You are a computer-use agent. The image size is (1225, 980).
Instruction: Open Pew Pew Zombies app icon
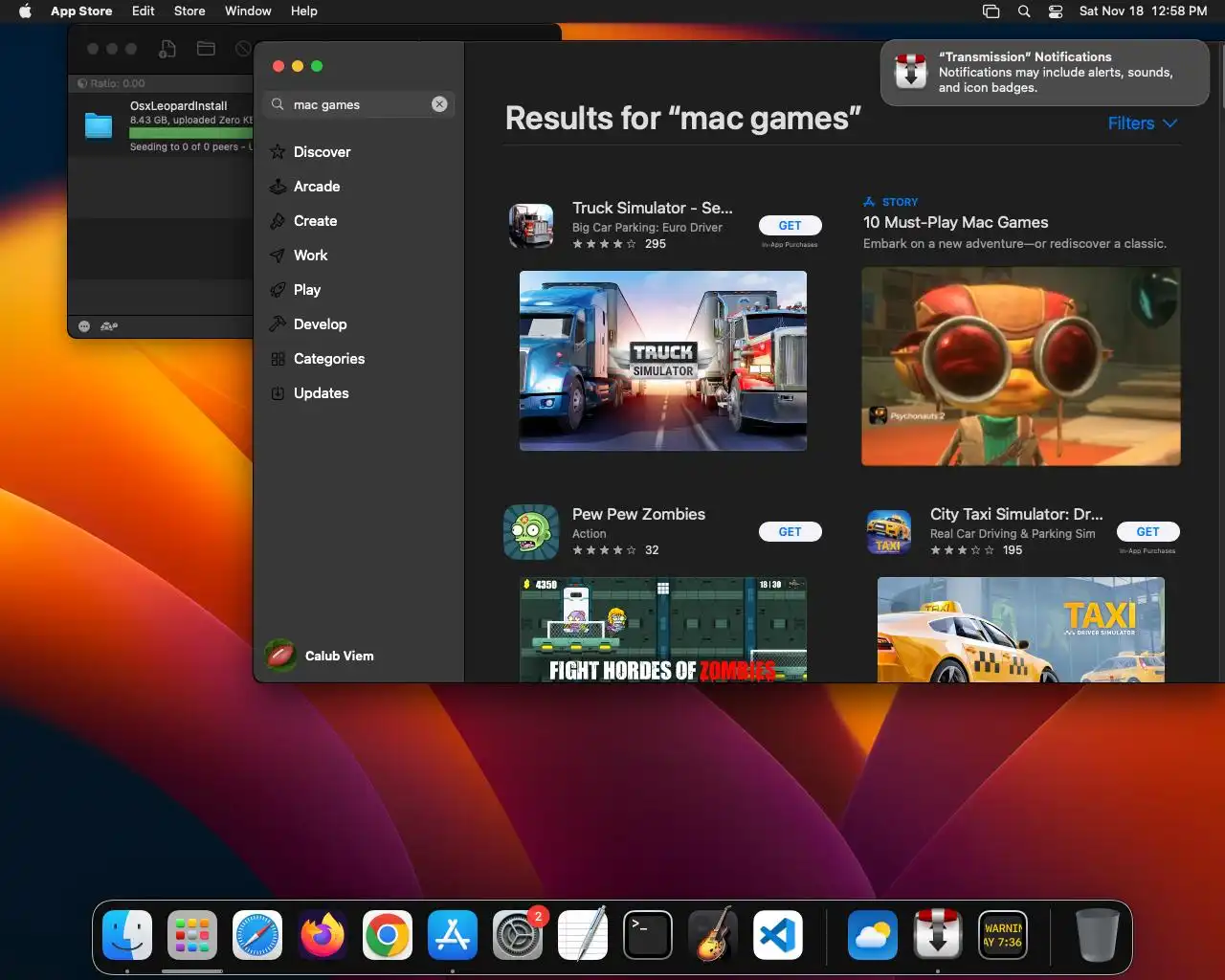click(x=531, y=532)
